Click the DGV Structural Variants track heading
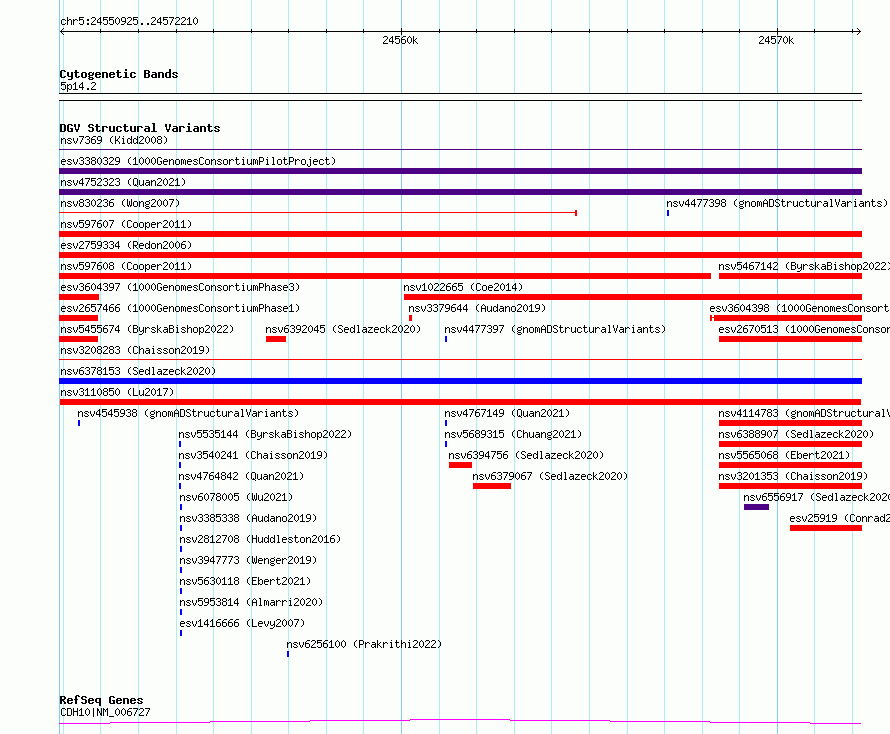The width and height of the screenshot is (890, 734). (140, 128)
